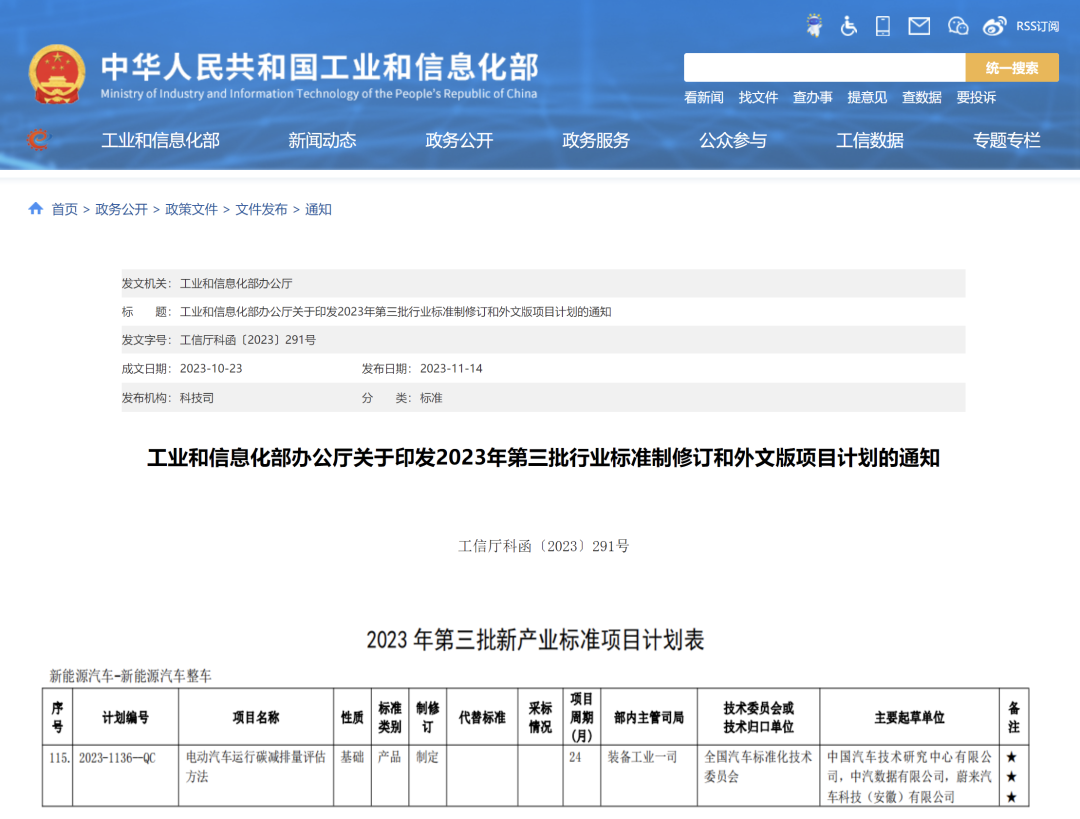Open the mobile version icon

[x=882, y=26]
